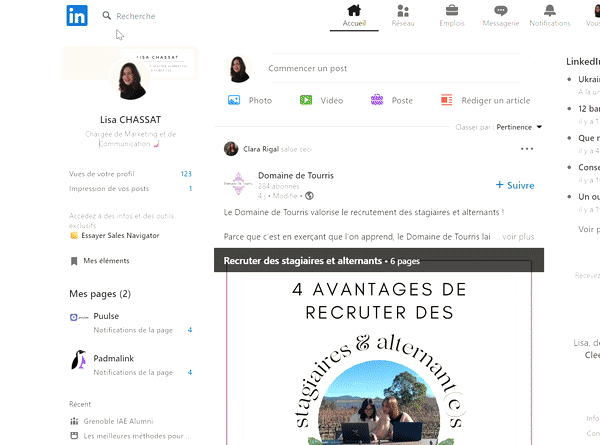Viewport: 600px width, 445px height.
Task: Click the Réseau people icon
Action: pos(403,11)
